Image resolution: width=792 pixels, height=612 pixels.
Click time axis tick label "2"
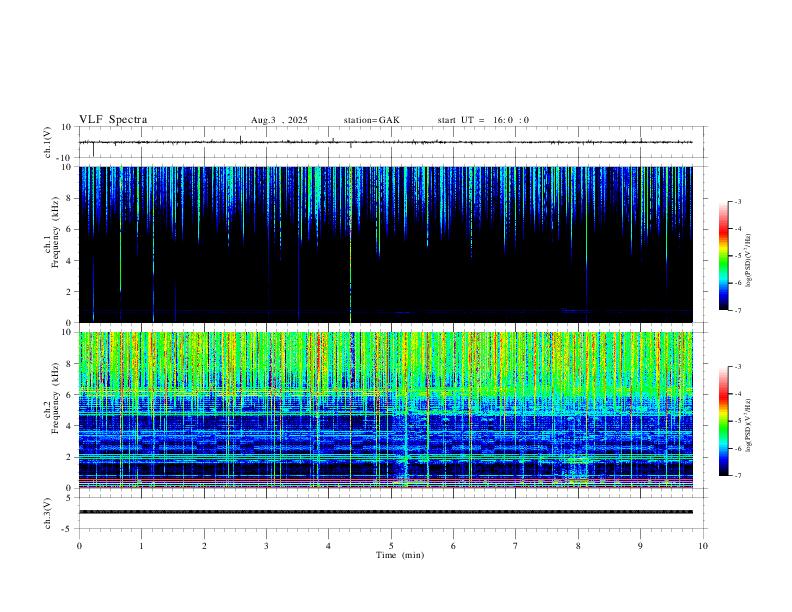click(204, 546)
